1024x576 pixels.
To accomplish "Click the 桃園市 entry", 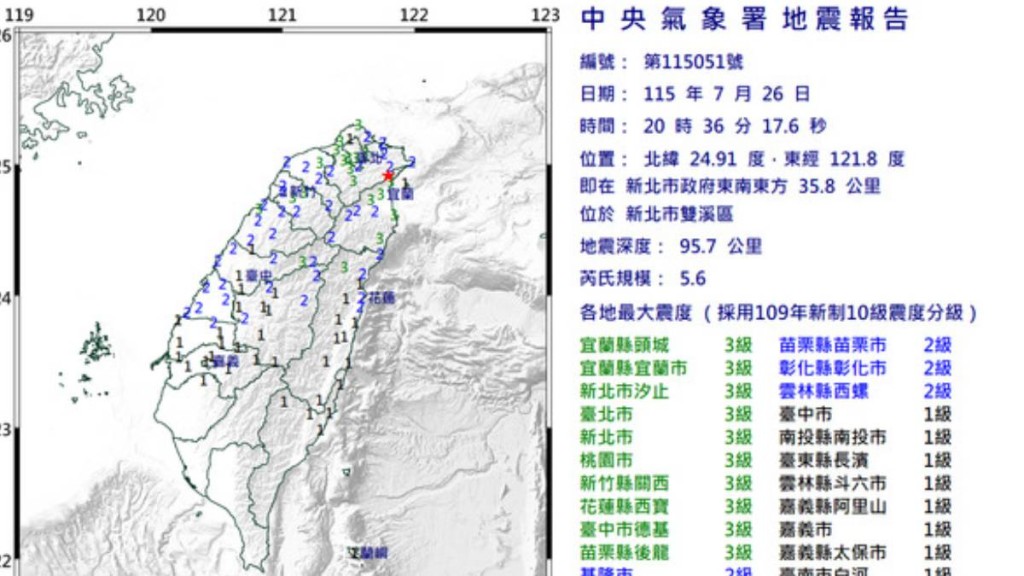I will click(666, 460).
